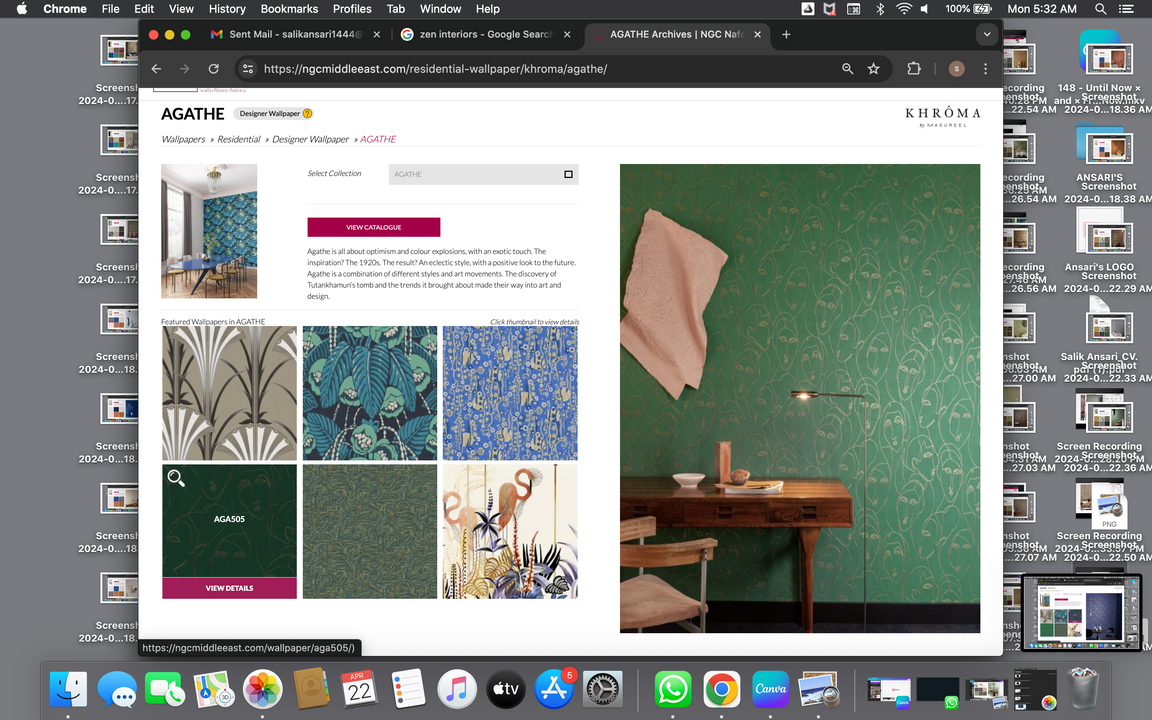1152x720 pixels.
Task: Open System Settings from the Dock
Action: [602, 689]
